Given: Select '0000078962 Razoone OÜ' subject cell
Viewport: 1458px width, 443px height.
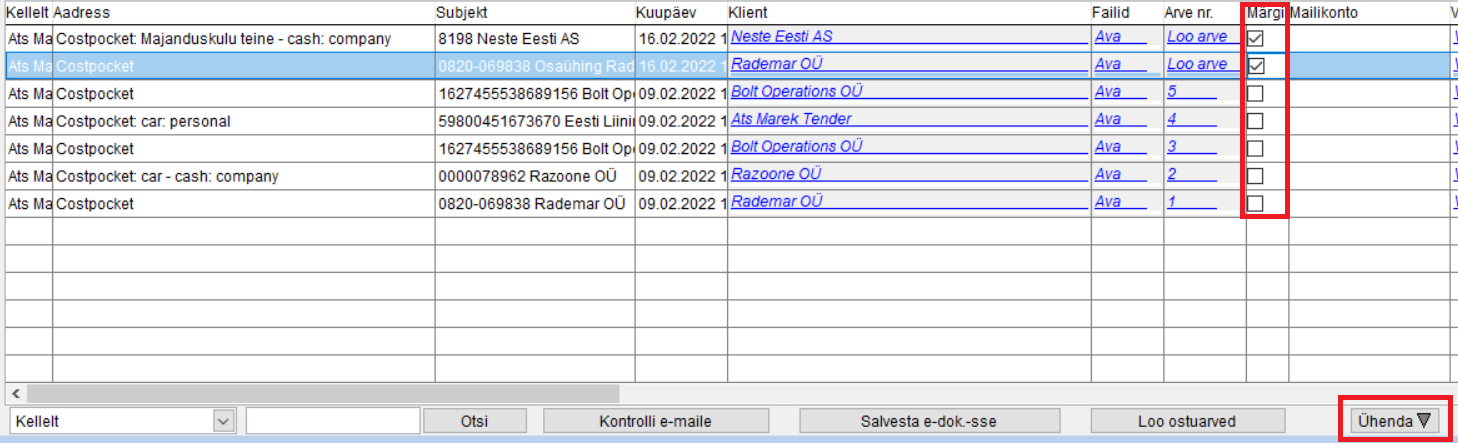Looking at the screenshot, I should click(534, 176).
